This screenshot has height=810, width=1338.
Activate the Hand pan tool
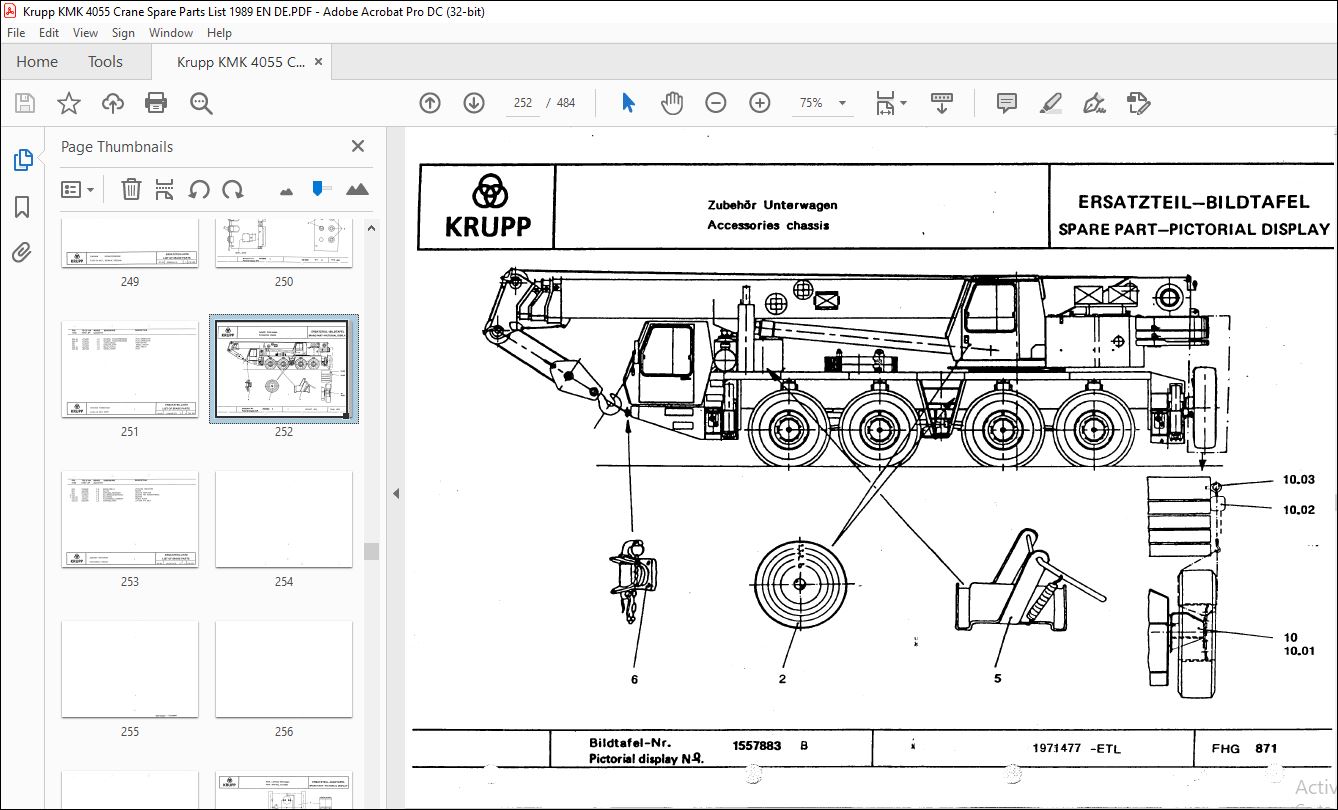(672, 103)
